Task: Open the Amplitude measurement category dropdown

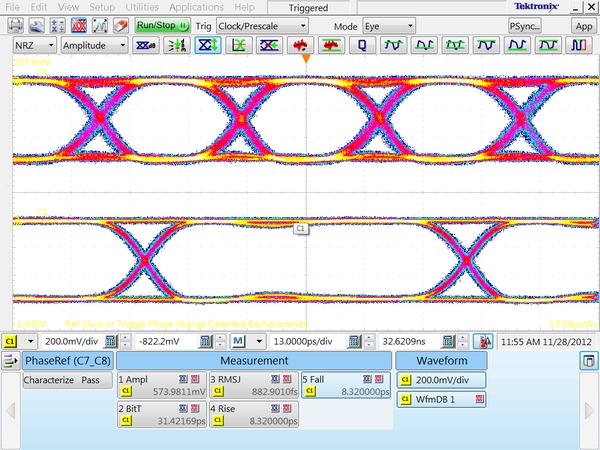Action: click(94, 45)
